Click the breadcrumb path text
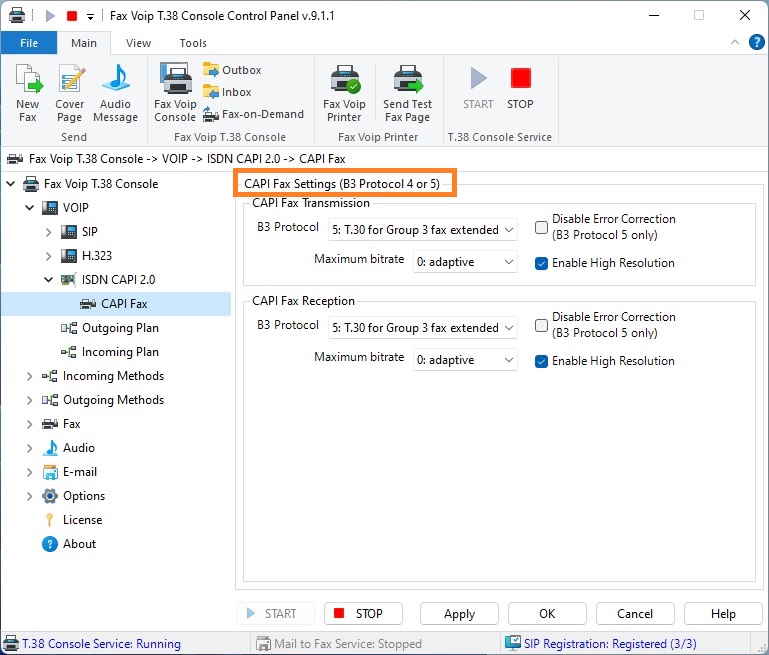 point(187,159)
